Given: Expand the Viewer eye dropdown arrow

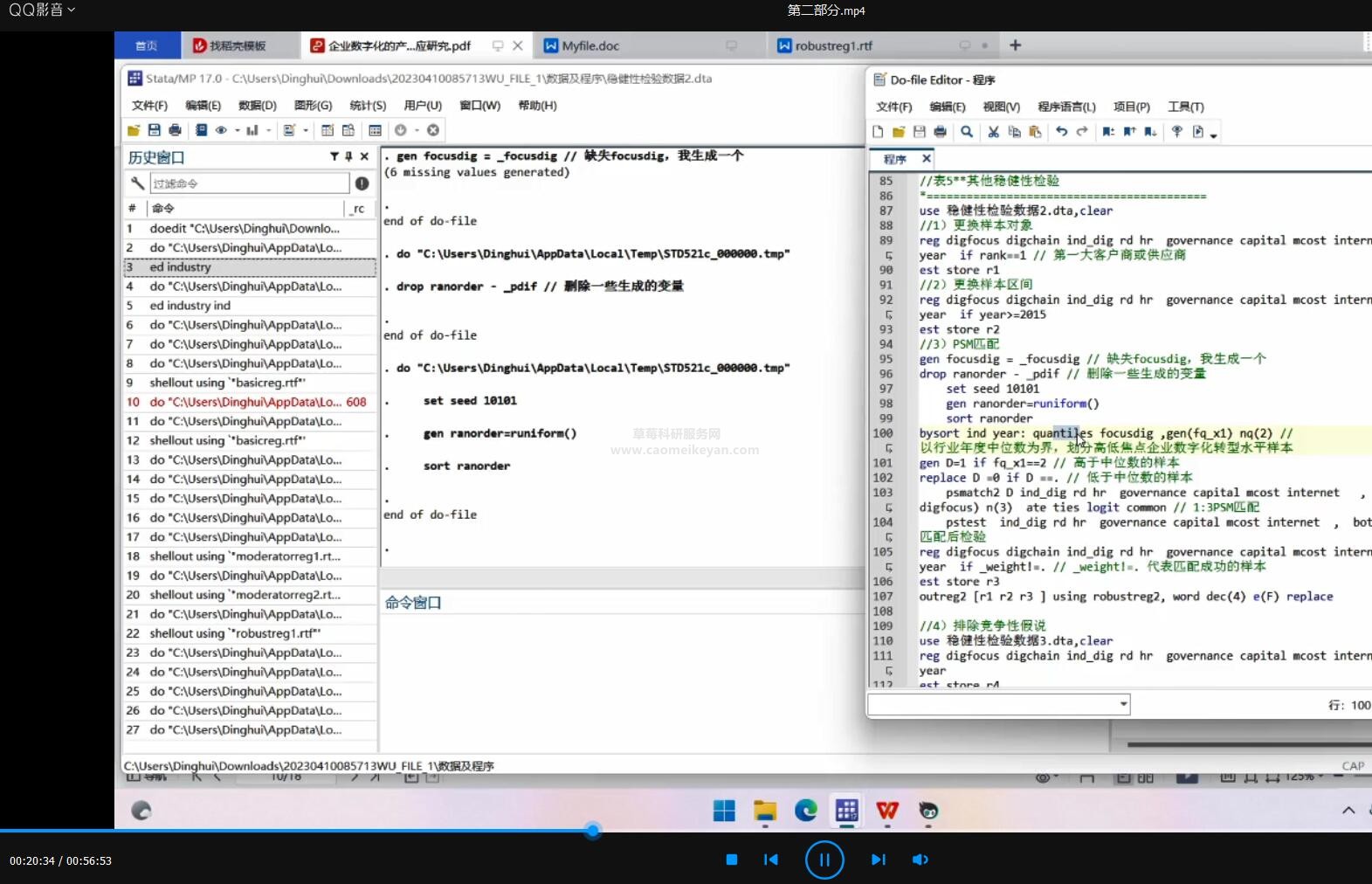Looking at the screenshot, I should tap(237, 130).
